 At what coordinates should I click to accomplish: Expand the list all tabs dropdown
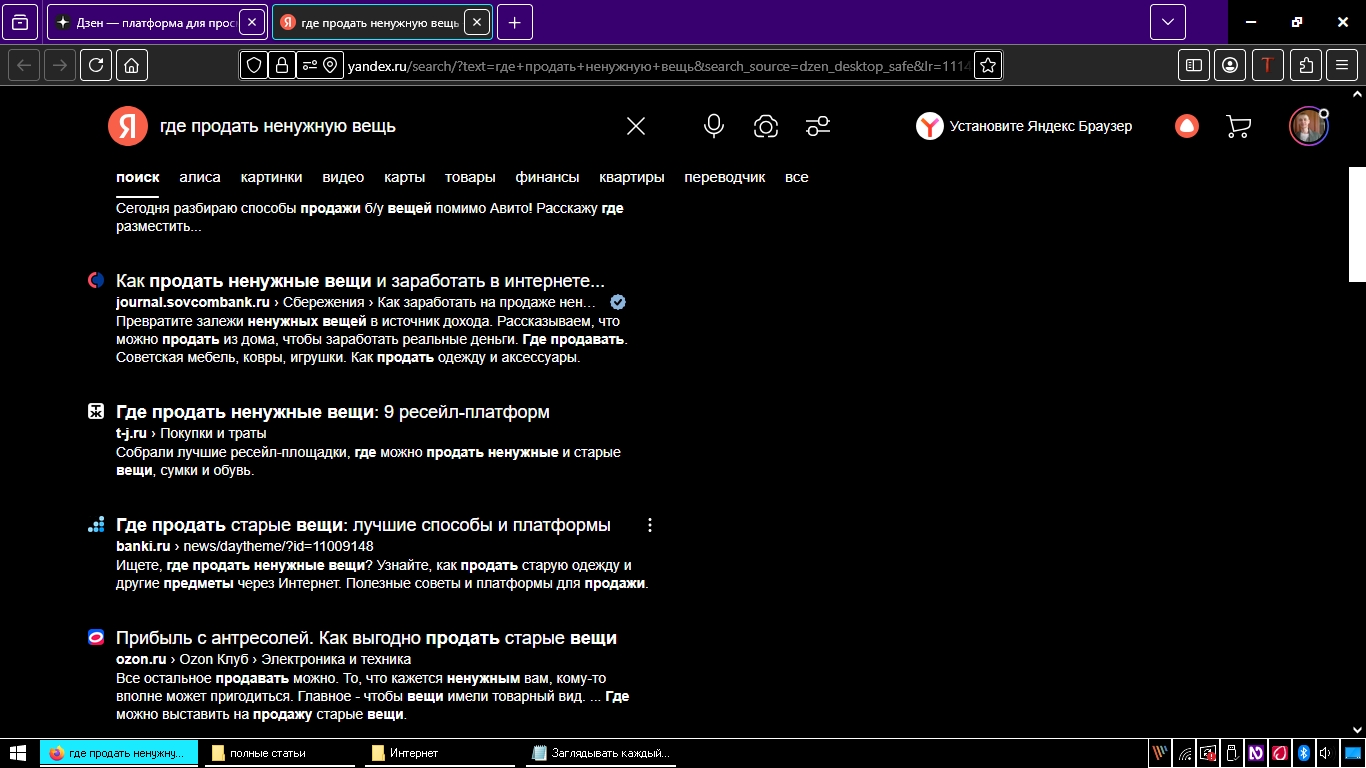[x=1167, y=22]
